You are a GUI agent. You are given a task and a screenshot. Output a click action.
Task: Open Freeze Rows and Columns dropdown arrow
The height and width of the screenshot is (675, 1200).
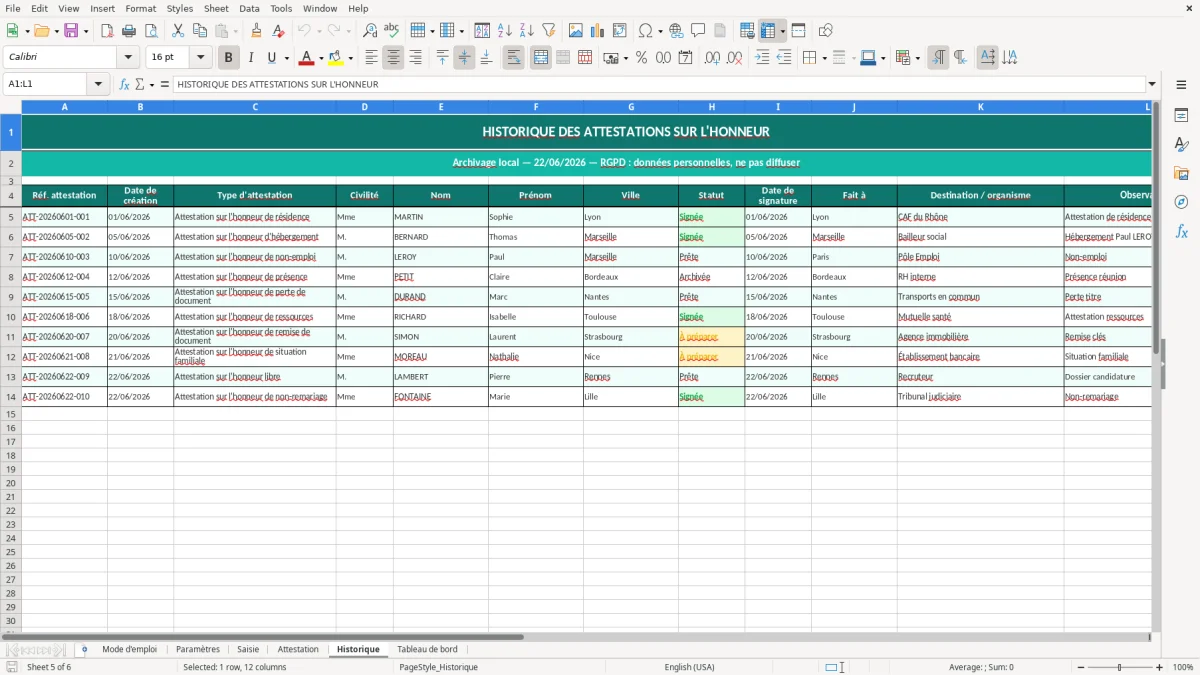(x=783, y=31)
